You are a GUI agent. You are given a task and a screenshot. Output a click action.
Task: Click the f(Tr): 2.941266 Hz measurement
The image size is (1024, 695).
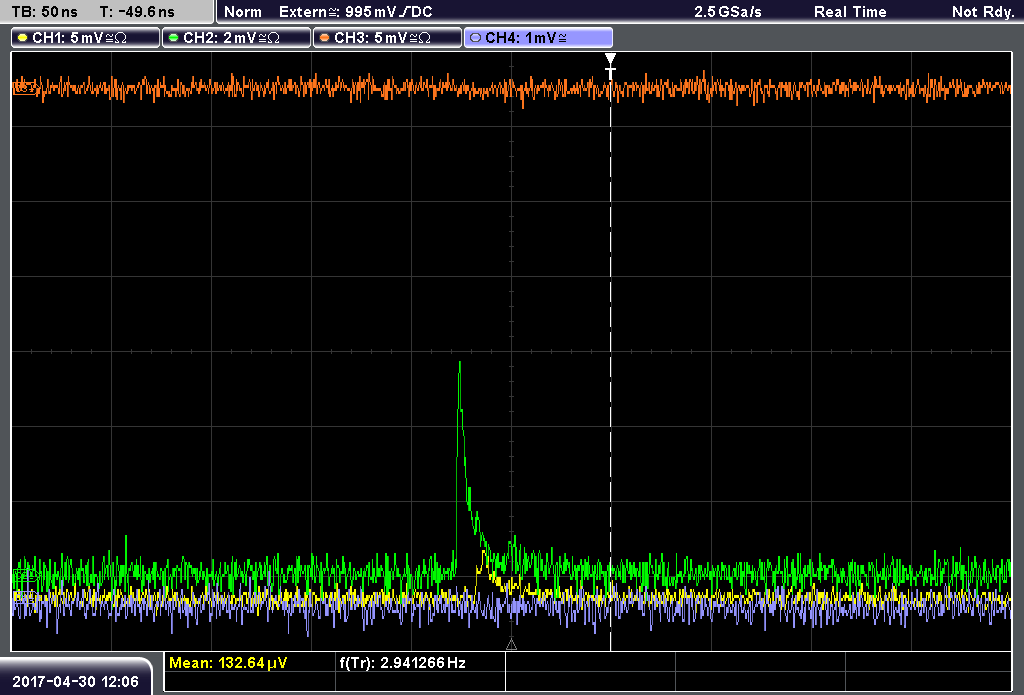click(402, 663)
